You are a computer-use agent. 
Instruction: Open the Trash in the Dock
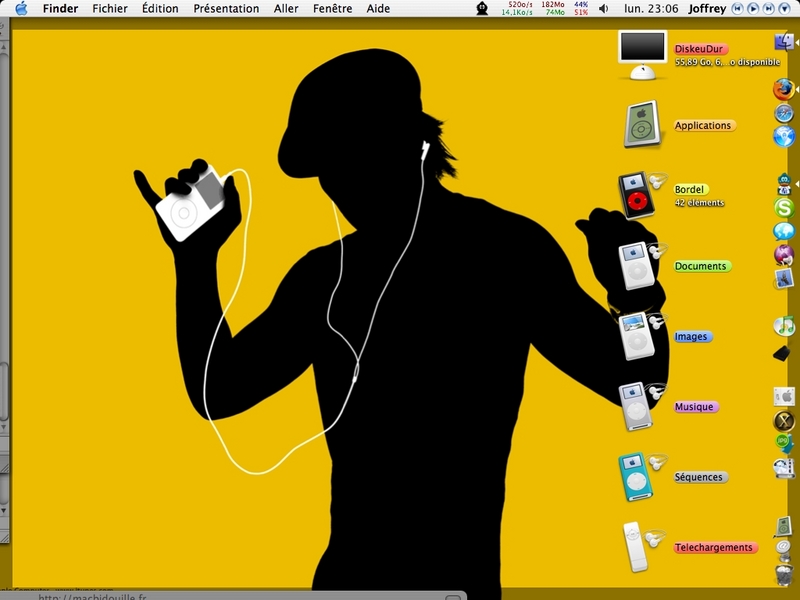(x=784, y=574)
